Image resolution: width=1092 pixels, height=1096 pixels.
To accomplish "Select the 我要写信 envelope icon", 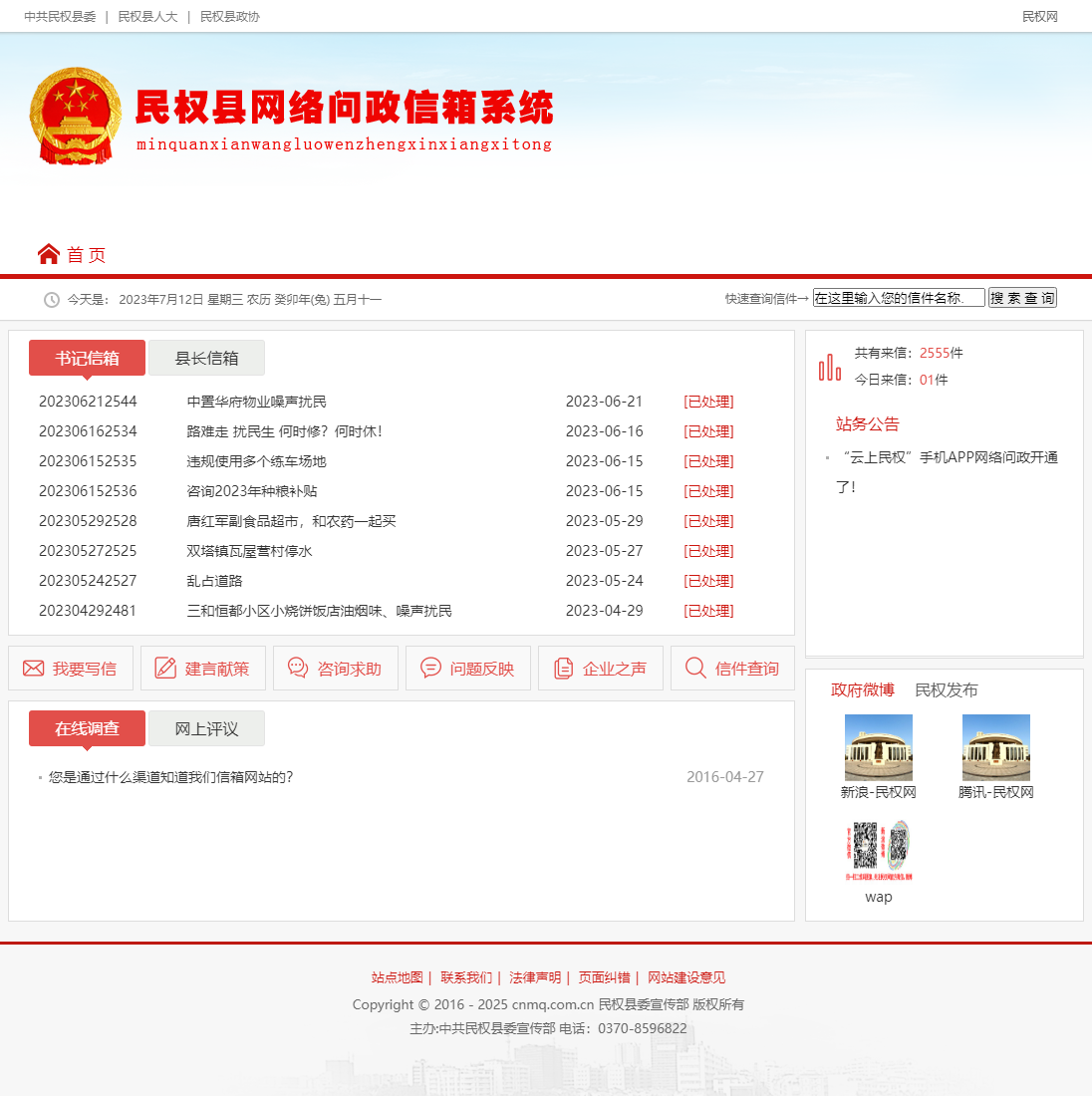I will 33,668.
